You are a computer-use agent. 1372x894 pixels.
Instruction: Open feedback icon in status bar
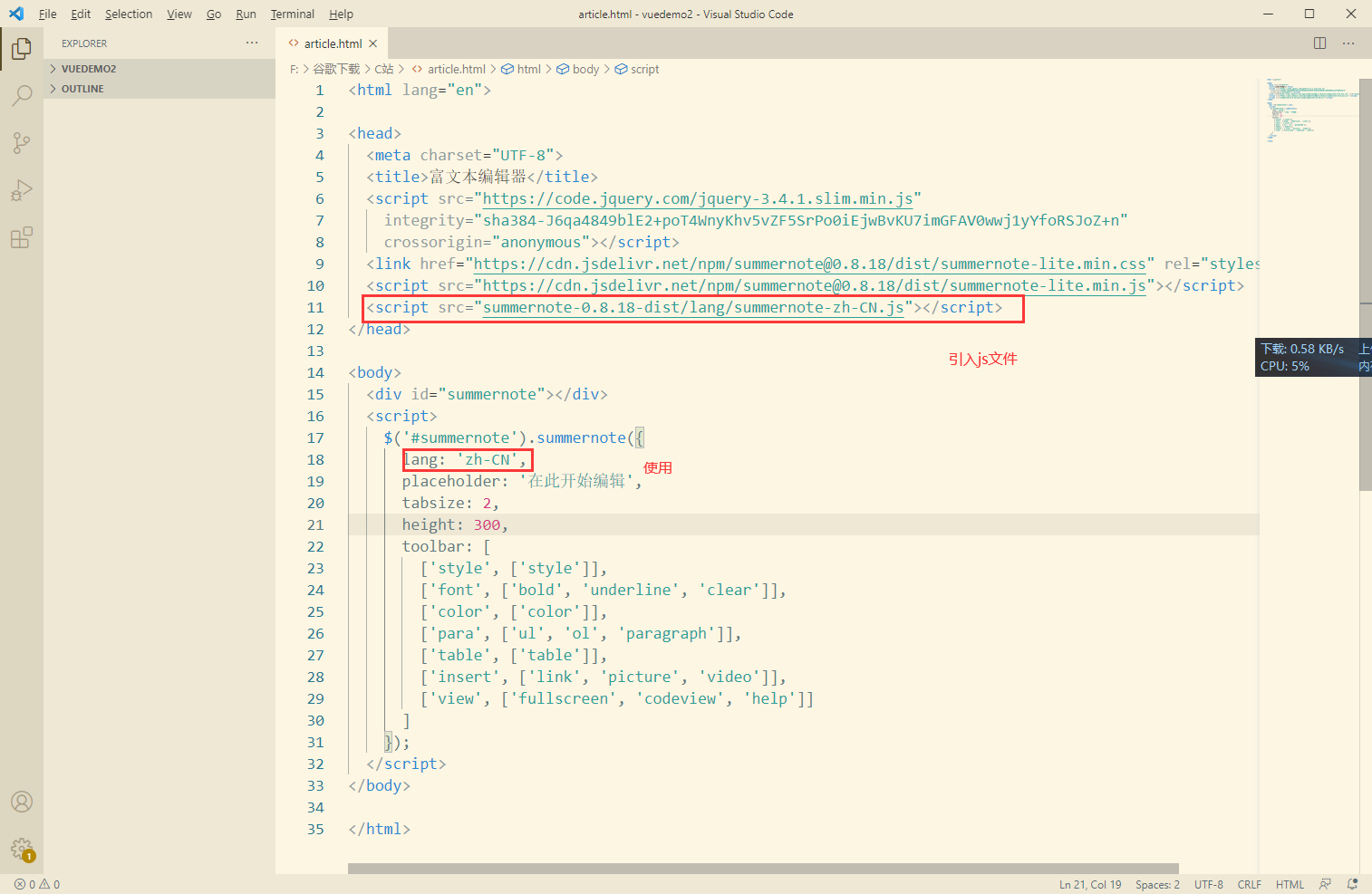(x=1326, y=884)
